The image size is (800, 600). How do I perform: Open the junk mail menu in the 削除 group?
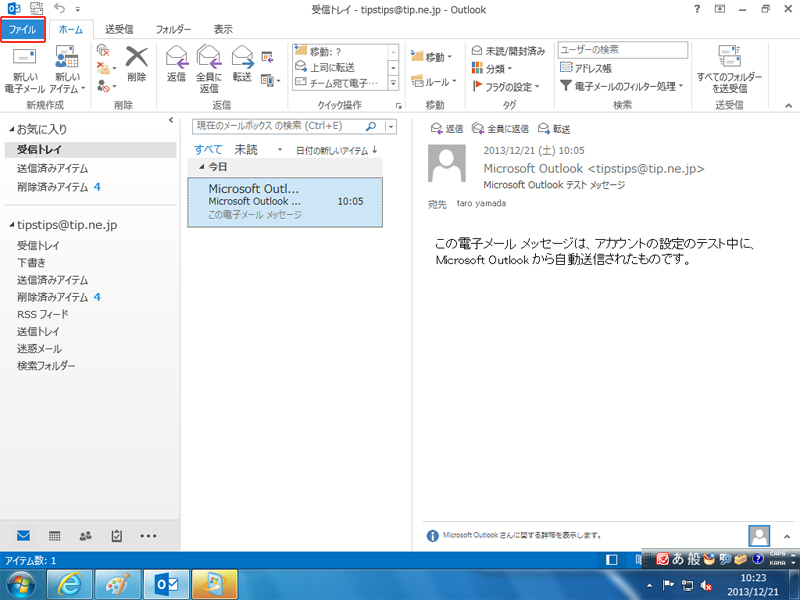pyautogui.click(x=106, y=85)
